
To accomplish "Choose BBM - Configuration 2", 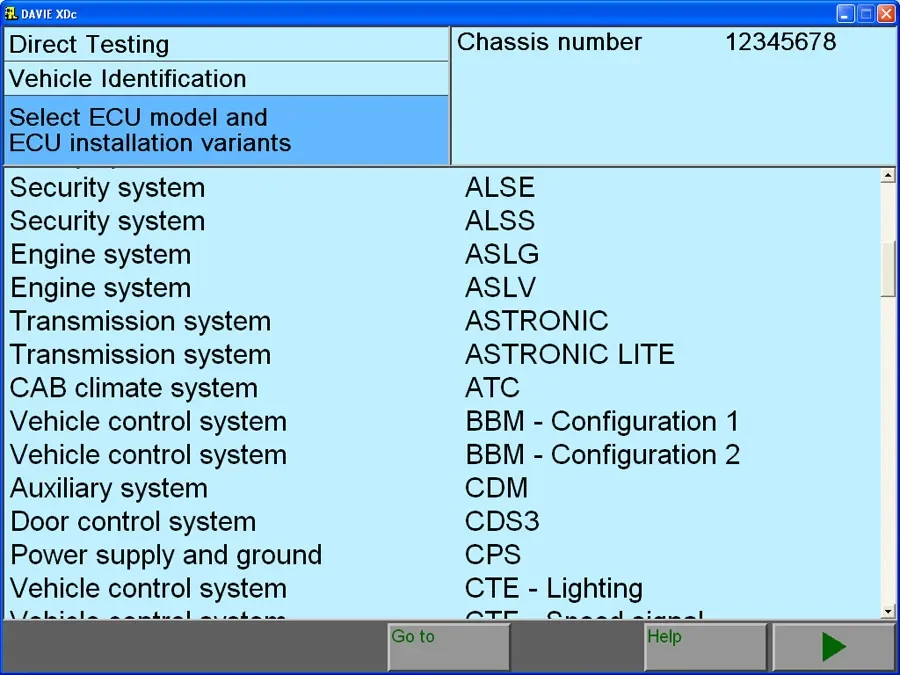I will 601,454.
